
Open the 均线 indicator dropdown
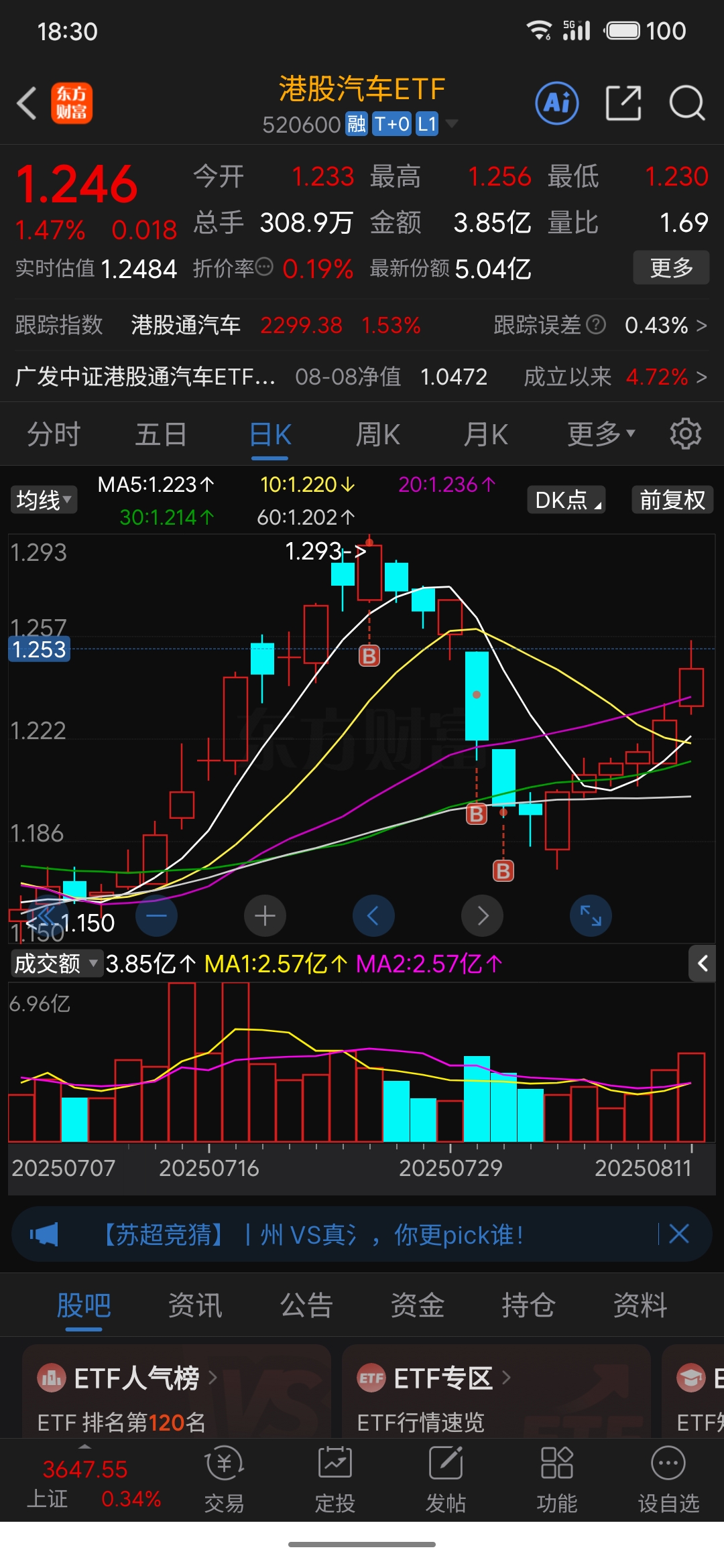tap(44, 500)
